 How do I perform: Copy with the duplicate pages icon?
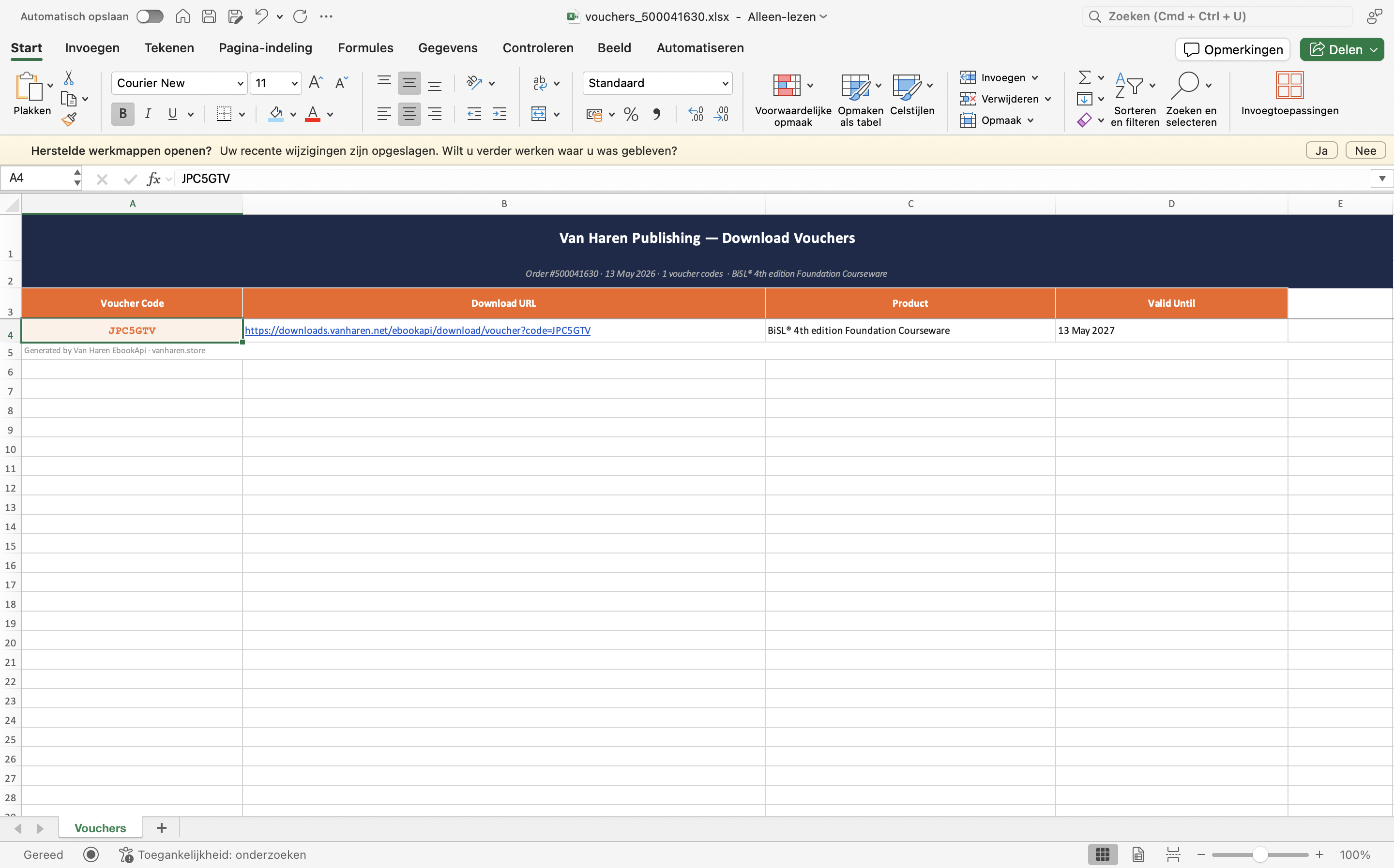[69, 99]
